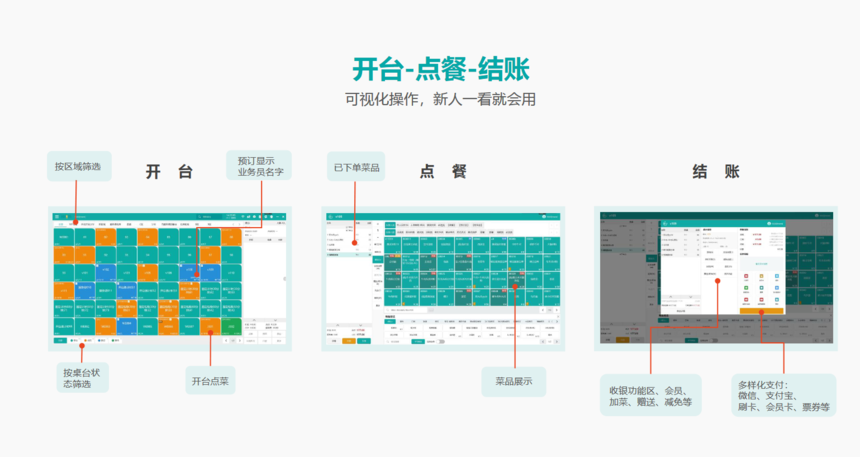Choose the middle-row teal payment icon in 结账
This screenshot has width=860, height=457.
[x=762, y=287]
